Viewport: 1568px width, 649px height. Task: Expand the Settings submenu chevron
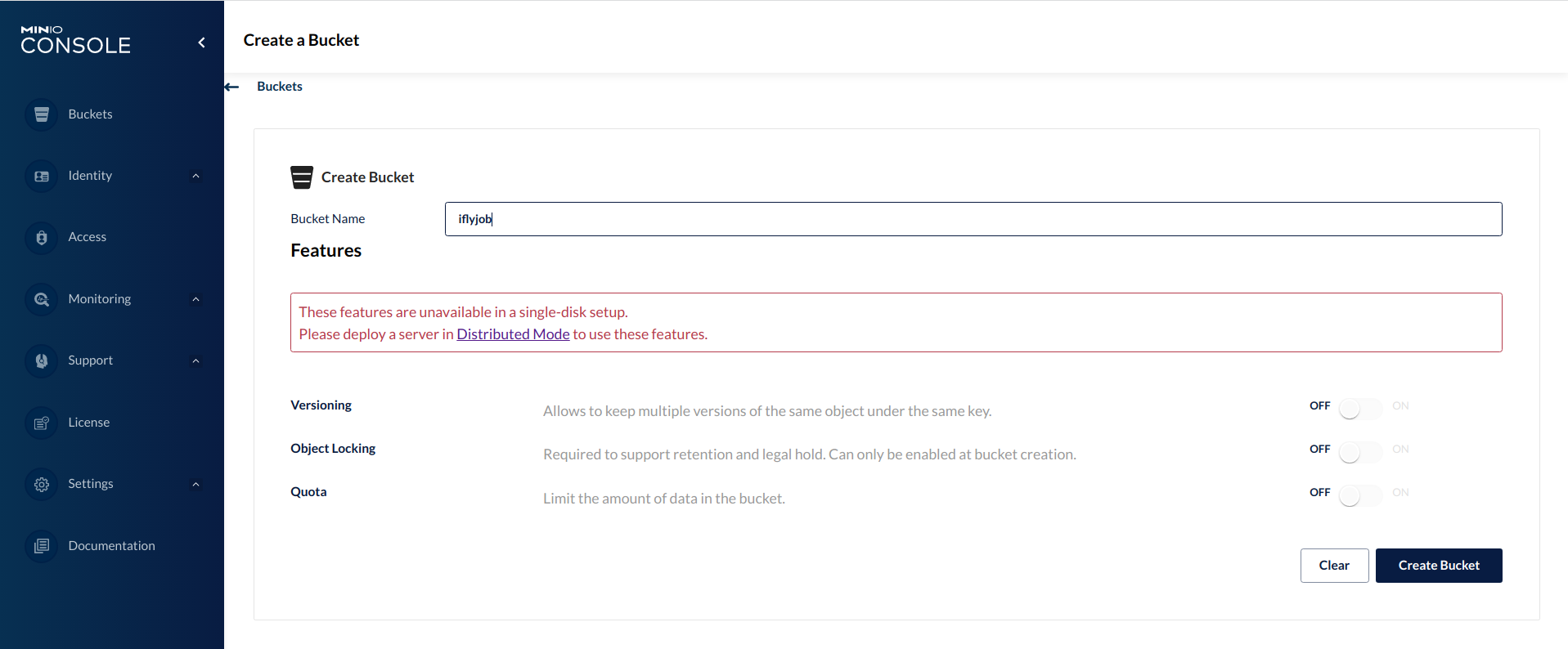click(195, 484)
